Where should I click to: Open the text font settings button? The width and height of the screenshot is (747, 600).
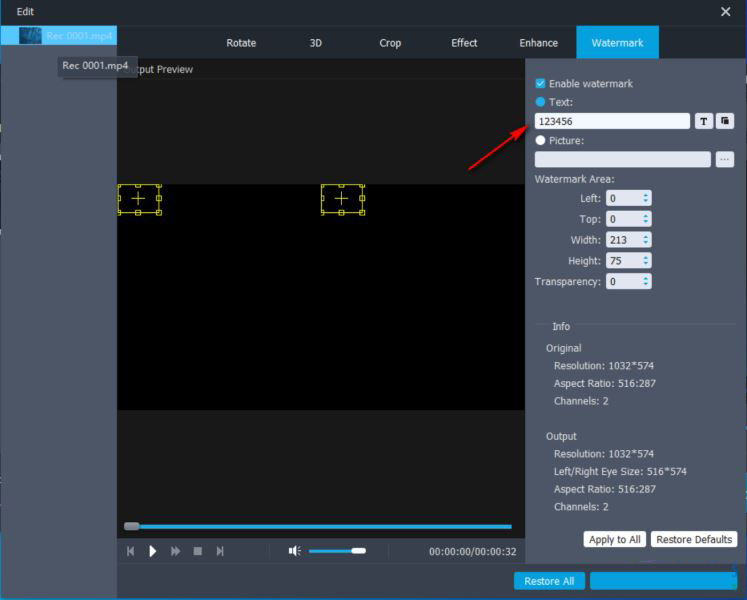click(x=704, y=121)
